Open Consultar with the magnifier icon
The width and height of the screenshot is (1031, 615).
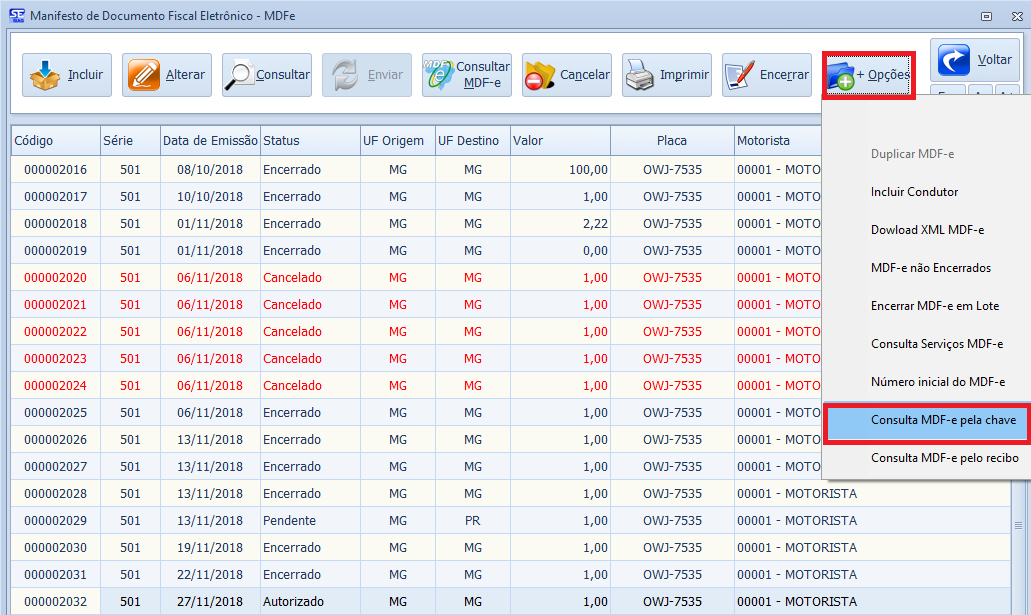tap(267, 75)
